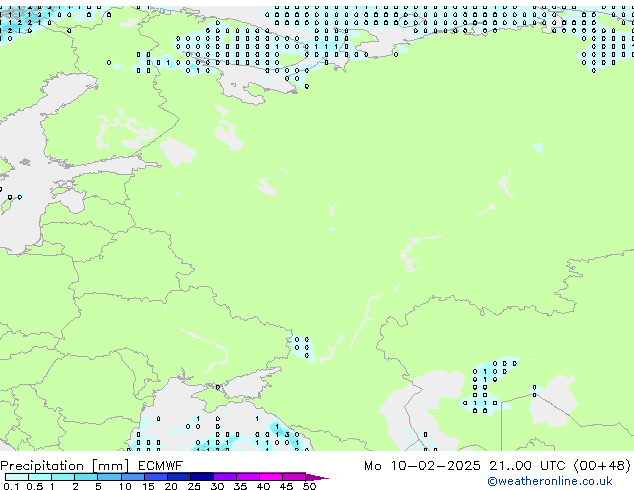
Task: Click the 1–2 mm legend color swatch
Action: click(63, 477)
